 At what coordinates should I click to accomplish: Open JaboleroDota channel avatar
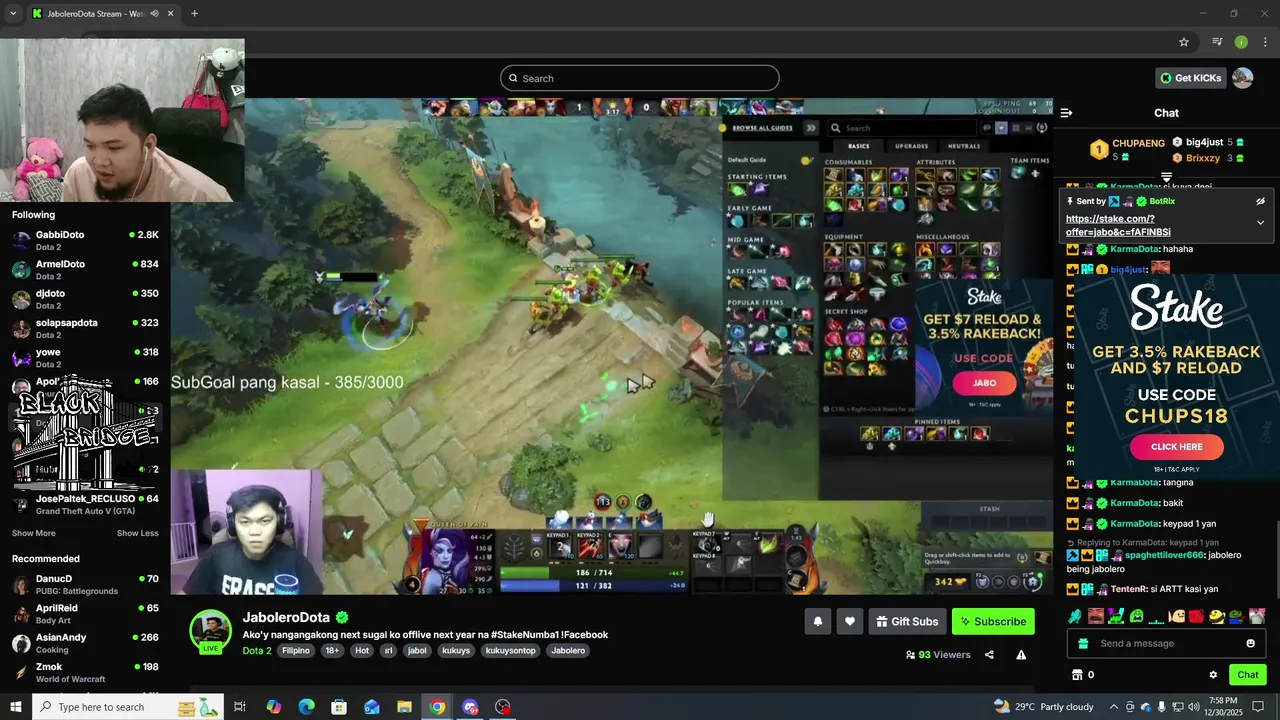pos(211,631)
